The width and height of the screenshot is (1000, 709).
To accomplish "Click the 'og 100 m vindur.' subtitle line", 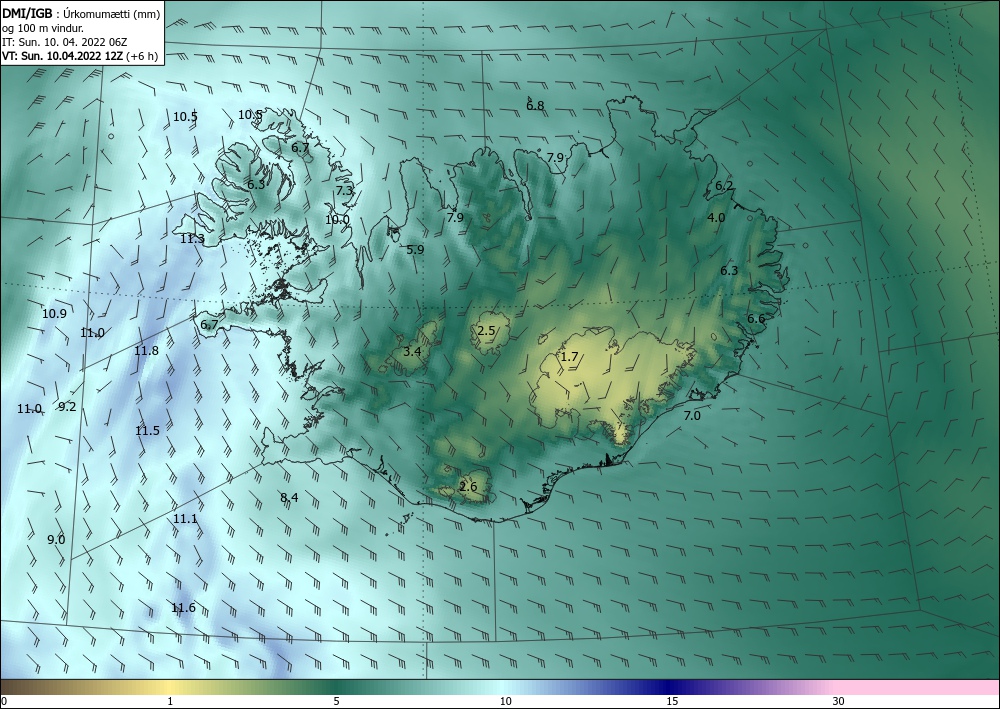I will [43, 27].
